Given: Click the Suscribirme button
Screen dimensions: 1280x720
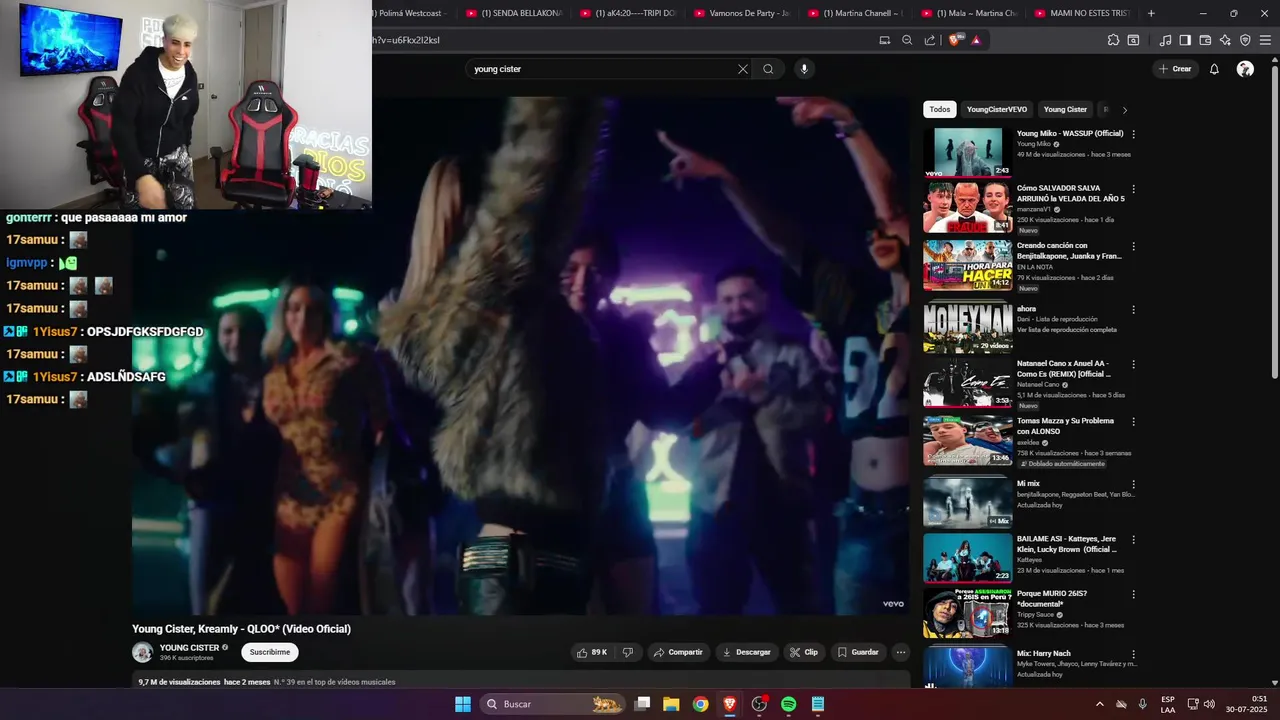Looking at the screenshot, I should pos(270,652).
